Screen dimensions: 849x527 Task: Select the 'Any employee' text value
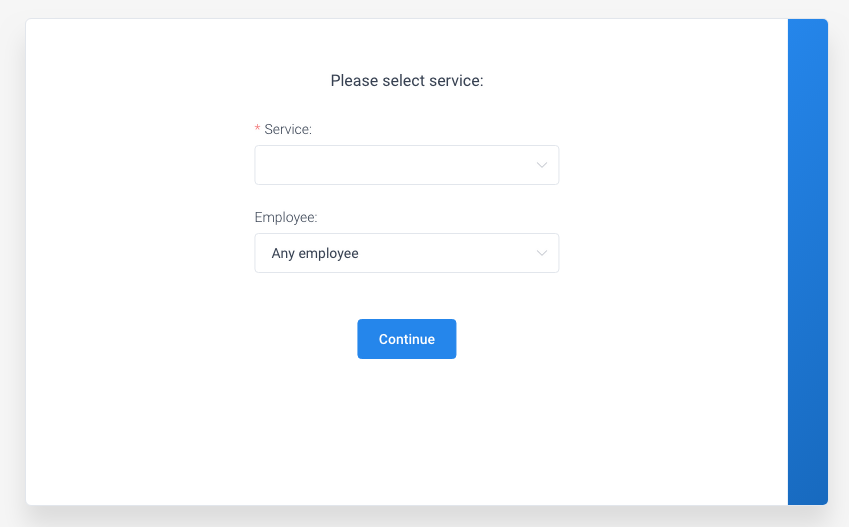coord(315,253)
